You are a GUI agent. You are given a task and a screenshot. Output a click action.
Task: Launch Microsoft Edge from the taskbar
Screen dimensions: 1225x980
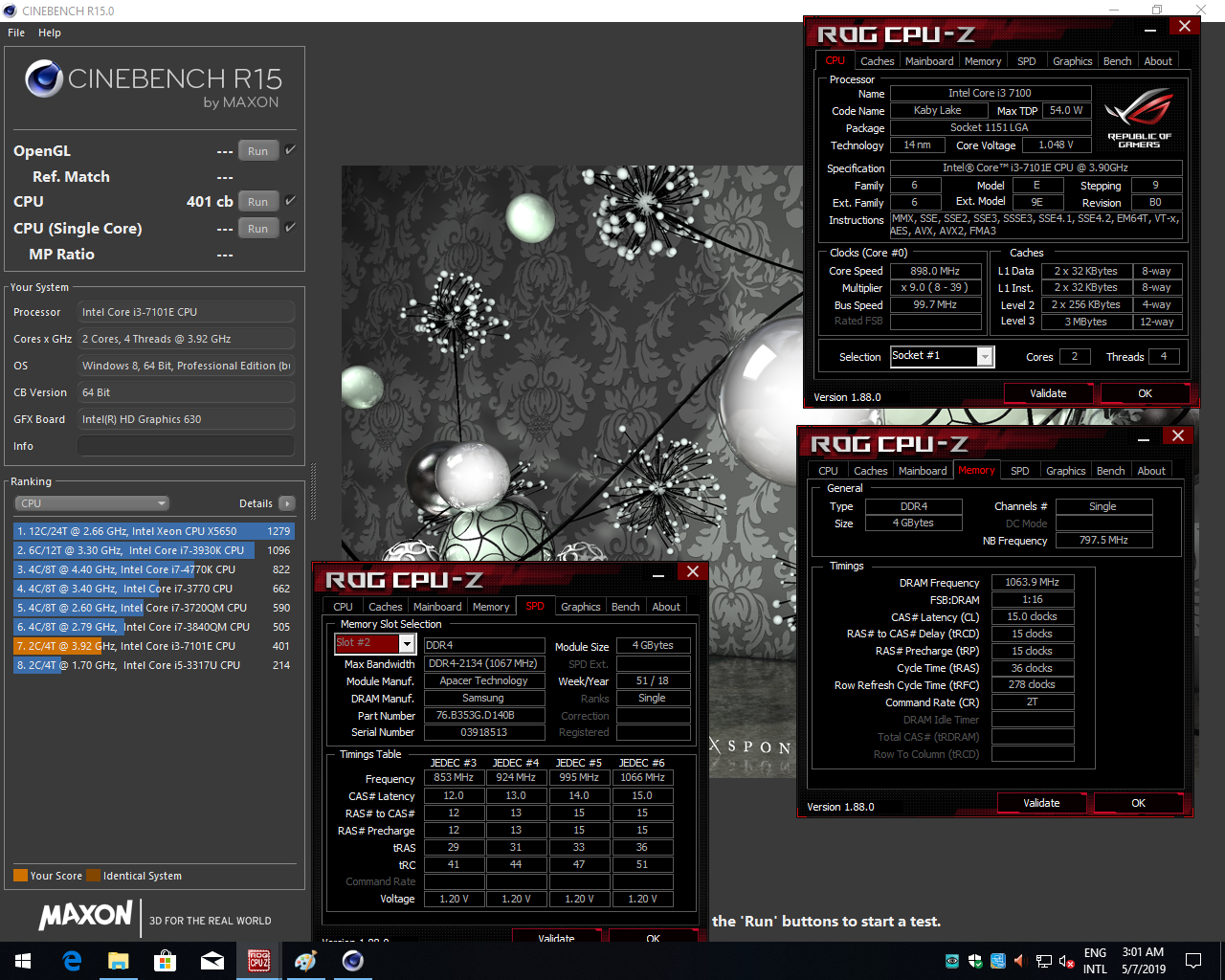[72, 961]
